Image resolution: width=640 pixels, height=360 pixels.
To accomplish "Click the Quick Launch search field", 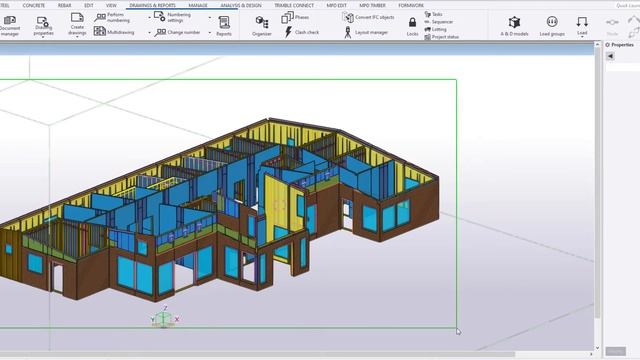I will tap(628, 5).
